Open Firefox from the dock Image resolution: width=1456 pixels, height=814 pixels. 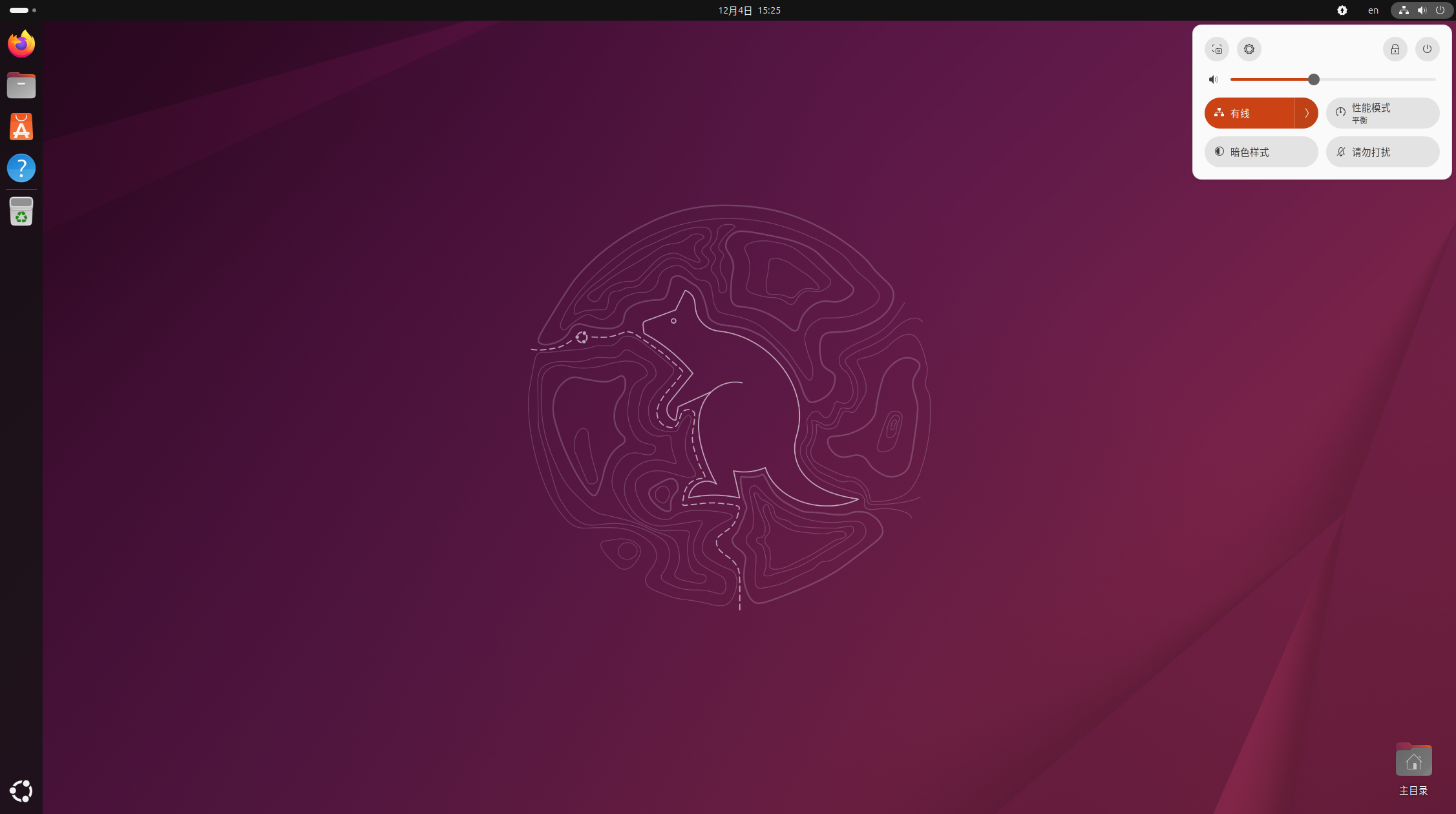click(x=21, y=44)
